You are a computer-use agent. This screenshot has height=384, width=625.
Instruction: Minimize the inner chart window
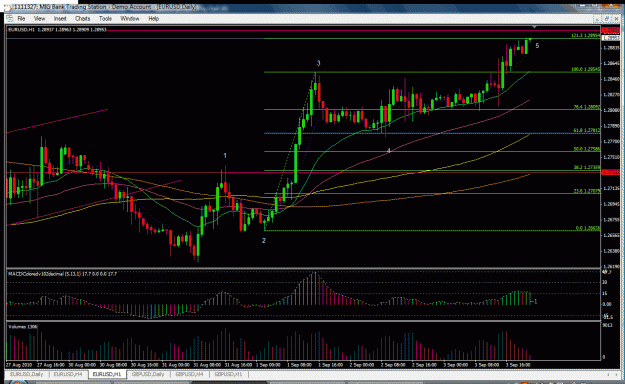597,19
